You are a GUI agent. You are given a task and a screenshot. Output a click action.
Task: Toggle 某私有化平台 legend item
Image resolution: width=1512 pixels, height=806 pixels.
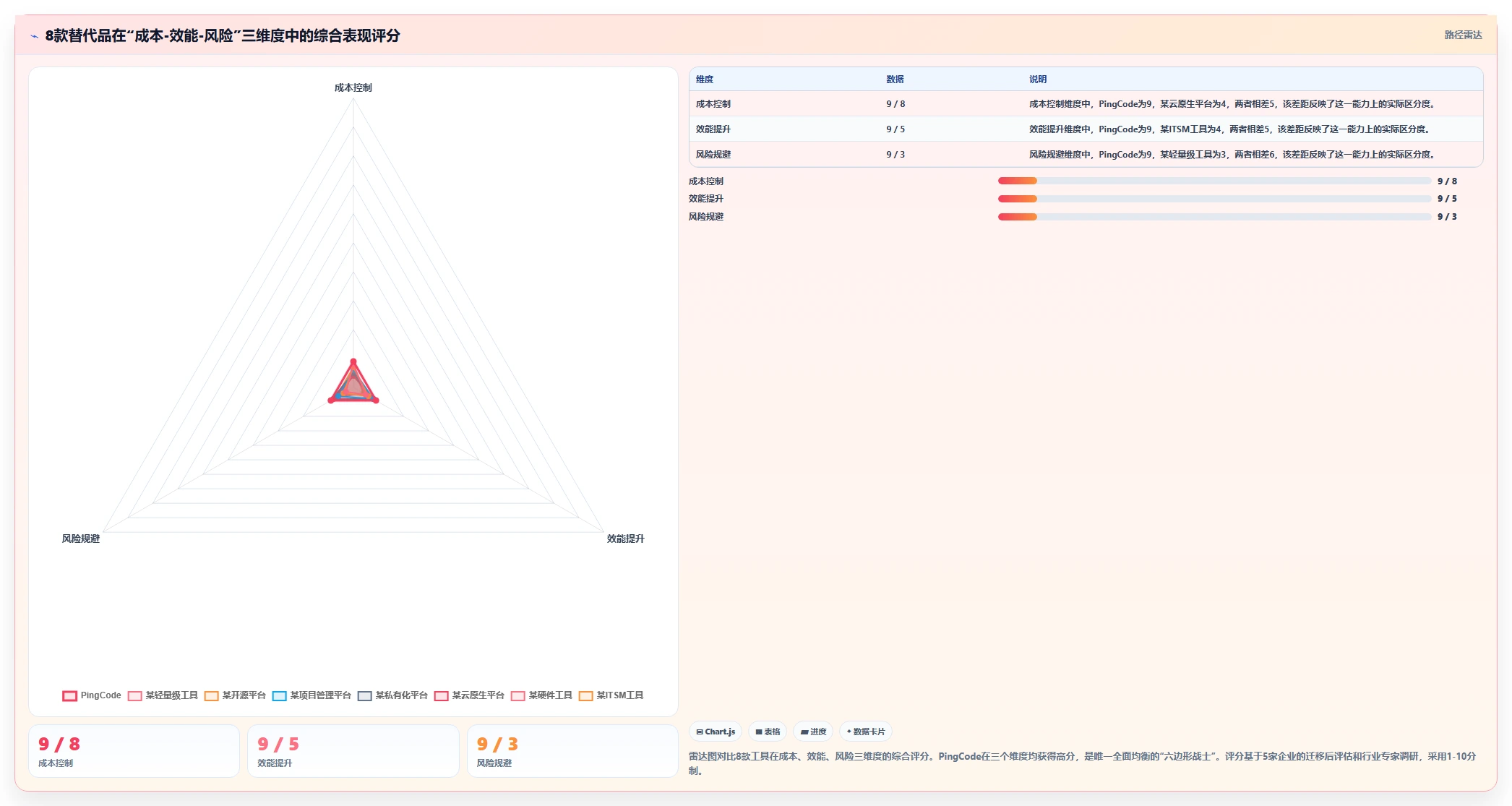(x=392, y=695)
